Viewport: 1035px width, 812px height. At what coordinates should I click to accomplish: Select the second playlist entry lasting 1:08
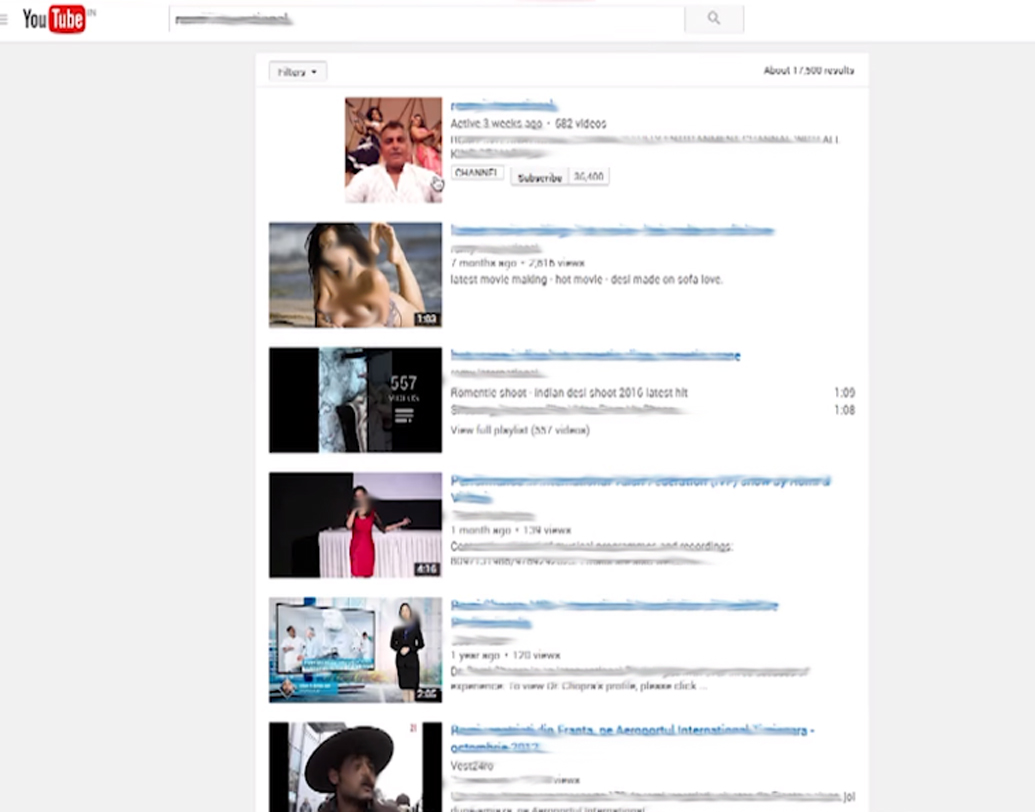point(567,410)
